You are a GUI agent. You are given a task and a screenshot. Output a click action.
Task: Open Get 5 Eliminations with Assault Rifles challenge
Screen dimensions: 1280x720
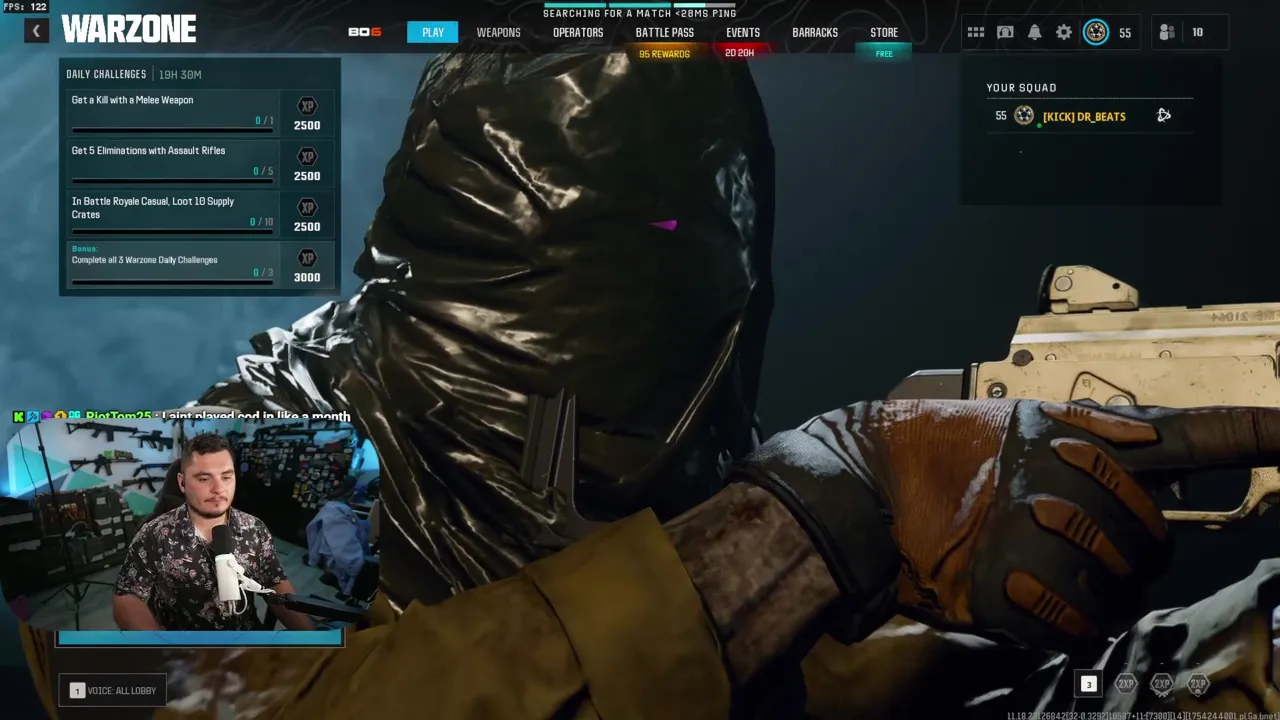199,162
